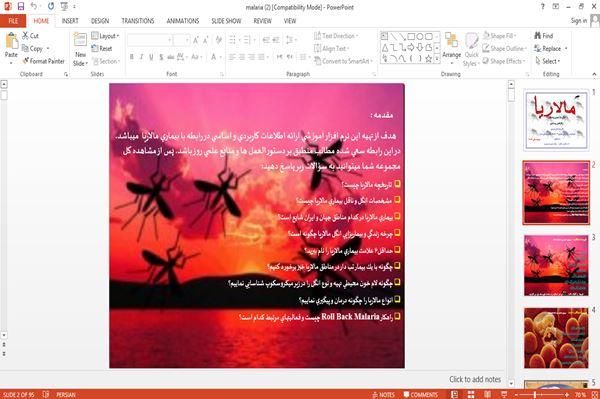This screenshot has height=399, width=600.
Task: Click the Sign in link
Action: tap(579, 21)
